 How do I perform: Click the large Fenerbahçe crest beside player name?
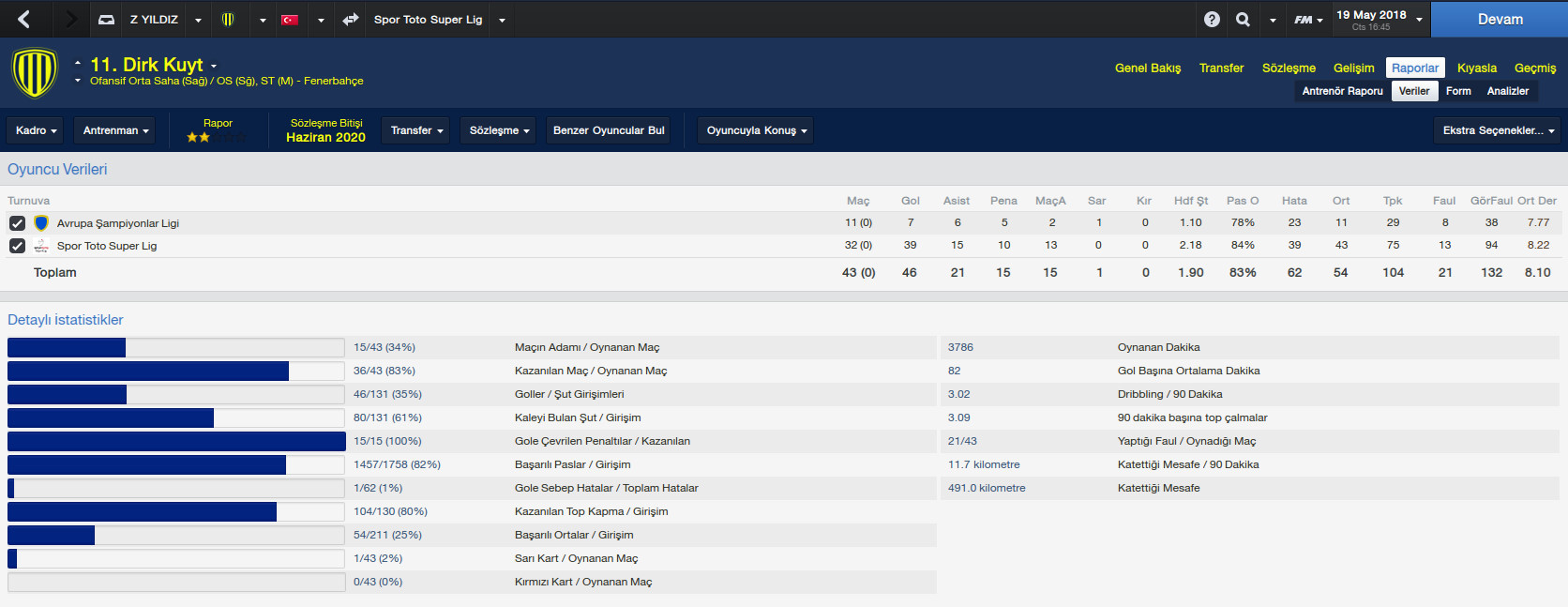pos(35,73)
